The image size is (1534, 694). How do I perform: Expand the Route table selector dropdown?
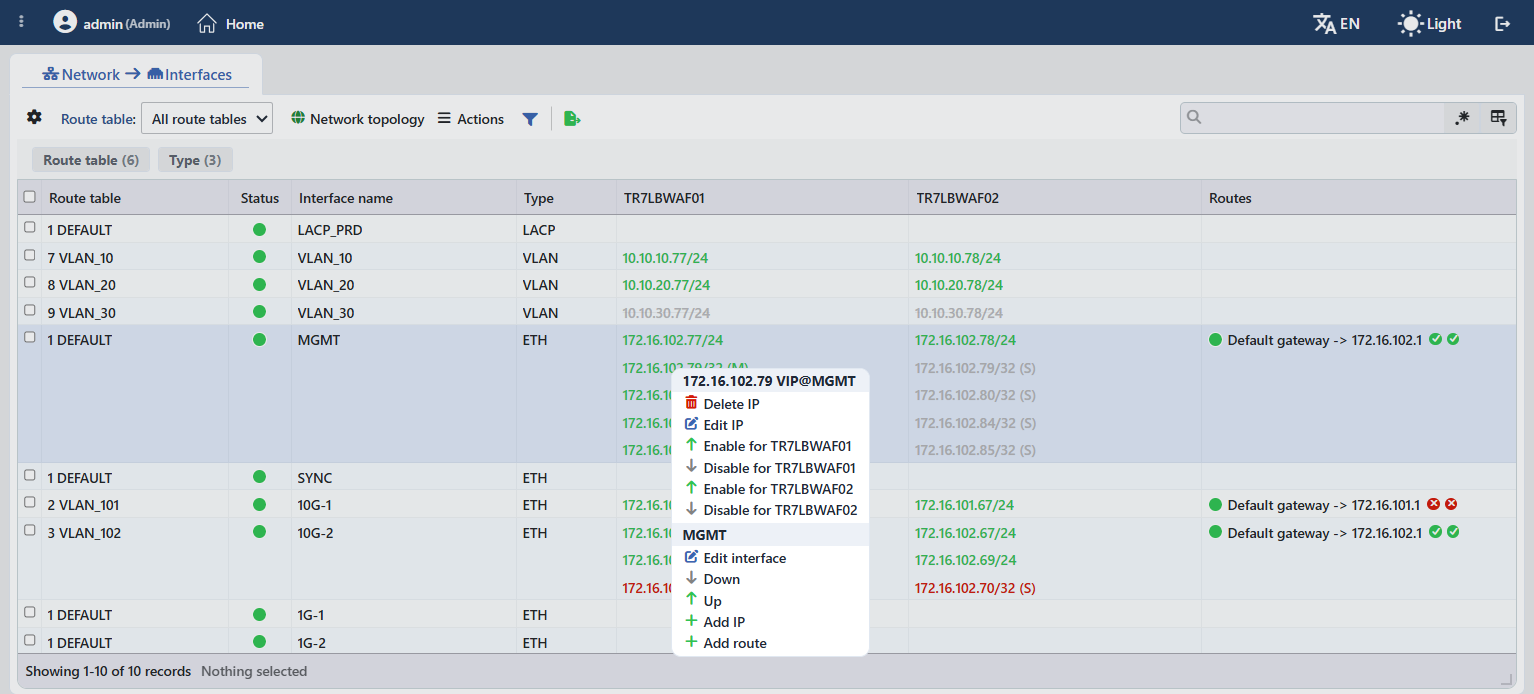pos(207,119)
